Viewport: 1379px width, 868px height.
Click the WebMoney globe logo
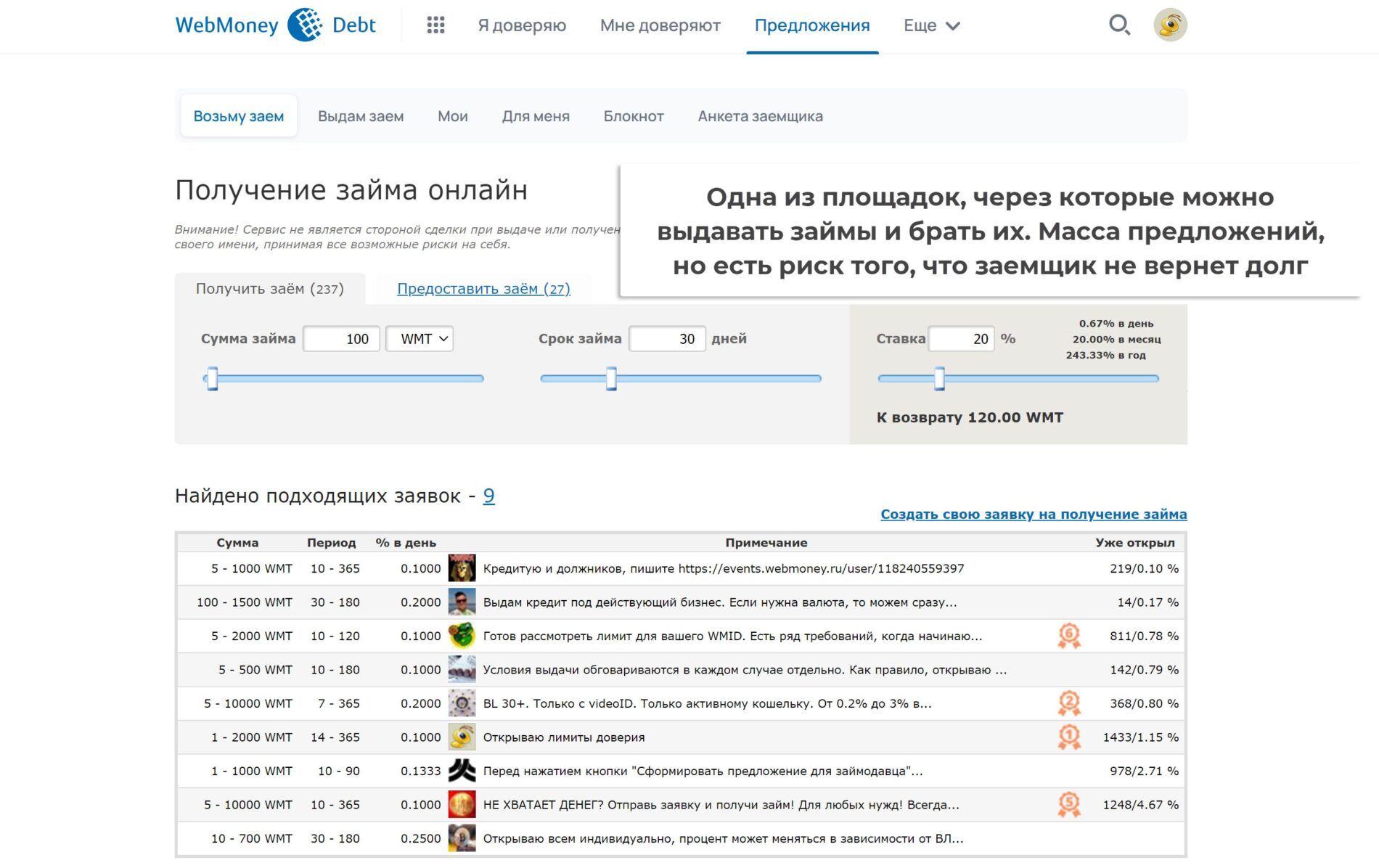click(x=306, y=25)
